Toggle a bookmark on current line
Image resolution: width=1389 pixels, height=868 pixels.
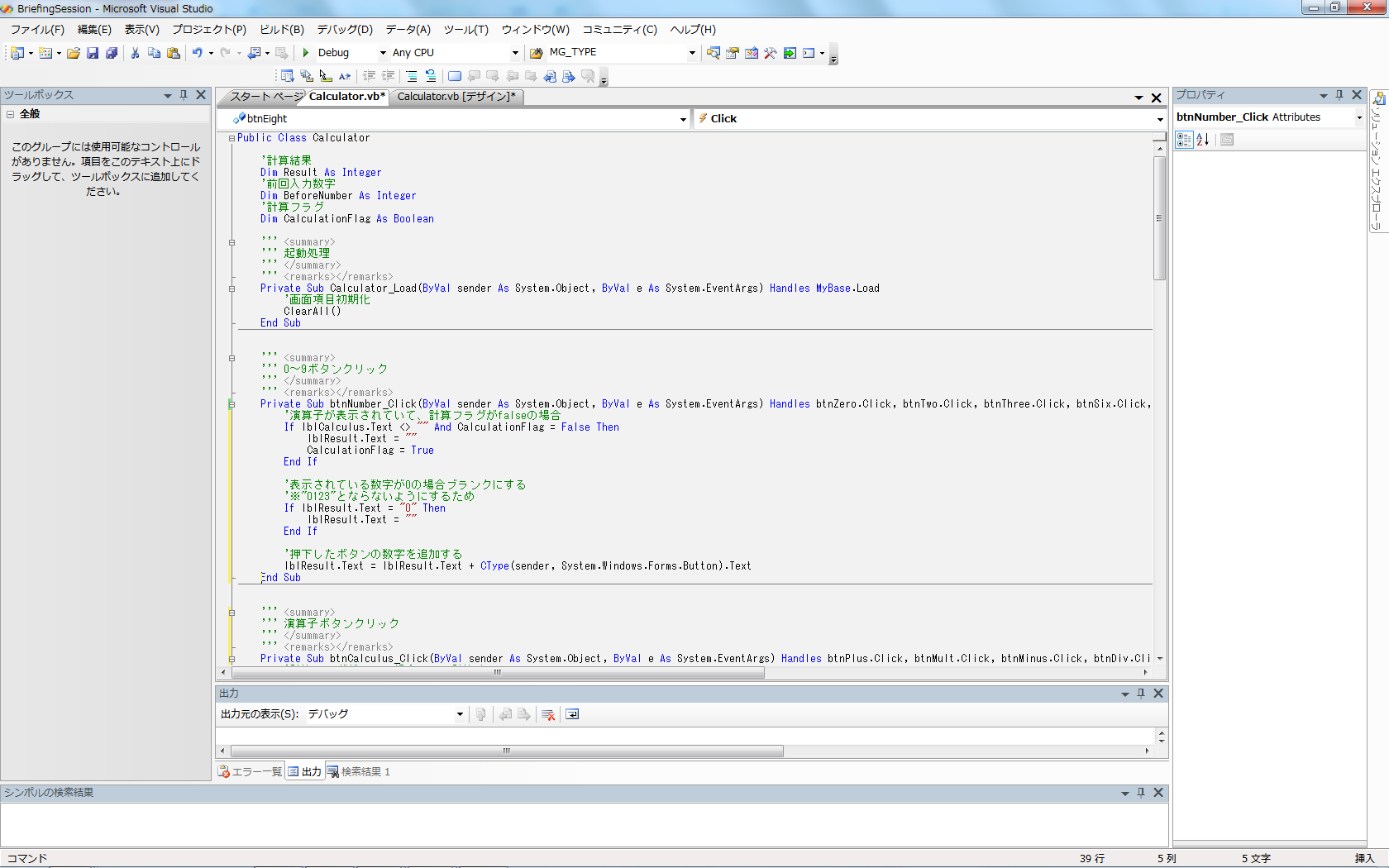click(455, 76)
